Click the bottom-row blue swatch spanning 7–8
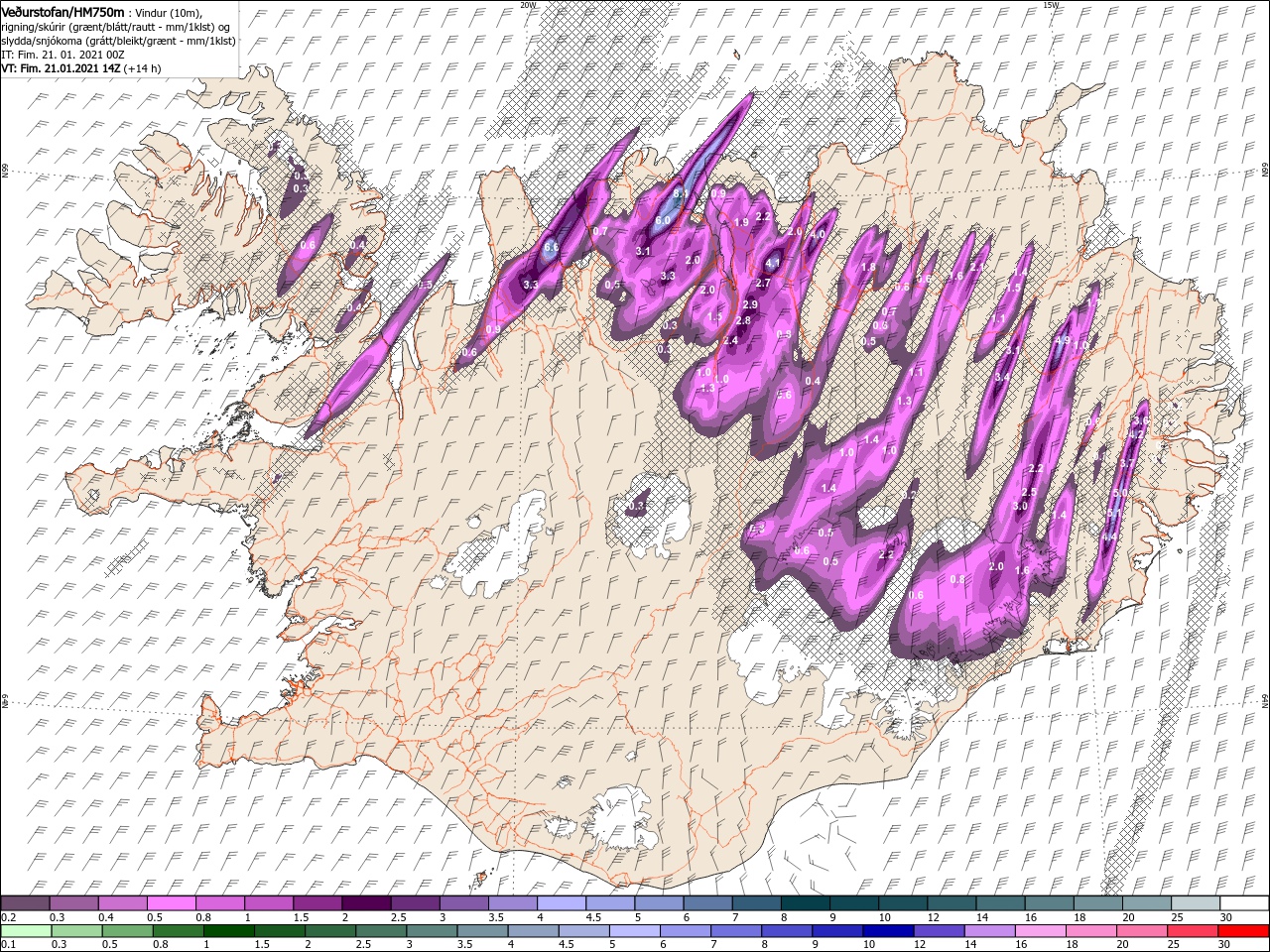 (x=738, y=931)
